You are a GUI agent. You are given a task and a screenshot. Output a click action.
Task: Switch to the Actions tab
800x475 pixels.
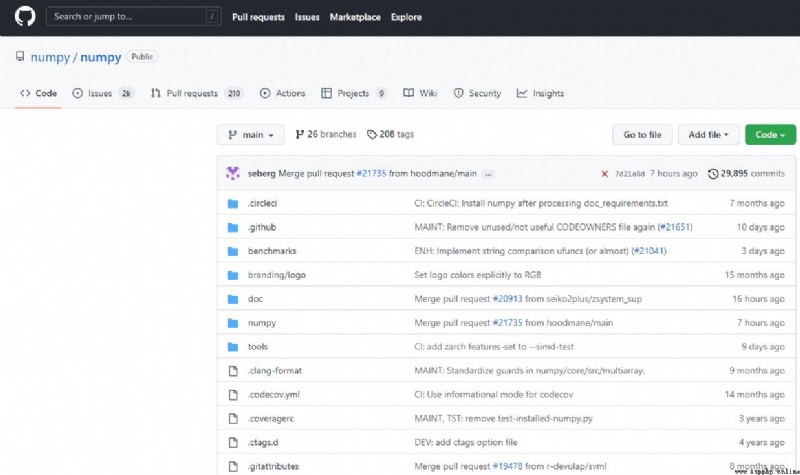283,93
